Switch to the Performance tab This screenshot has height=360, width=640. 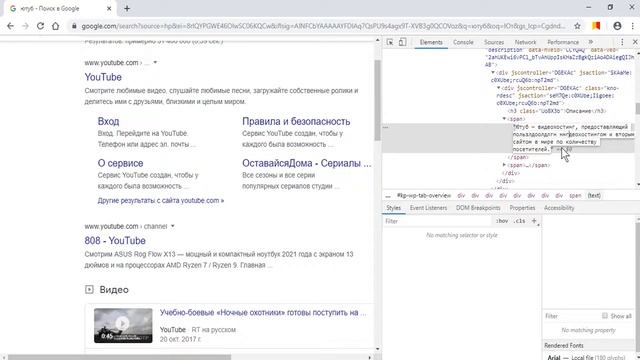[x=563, y=42]
